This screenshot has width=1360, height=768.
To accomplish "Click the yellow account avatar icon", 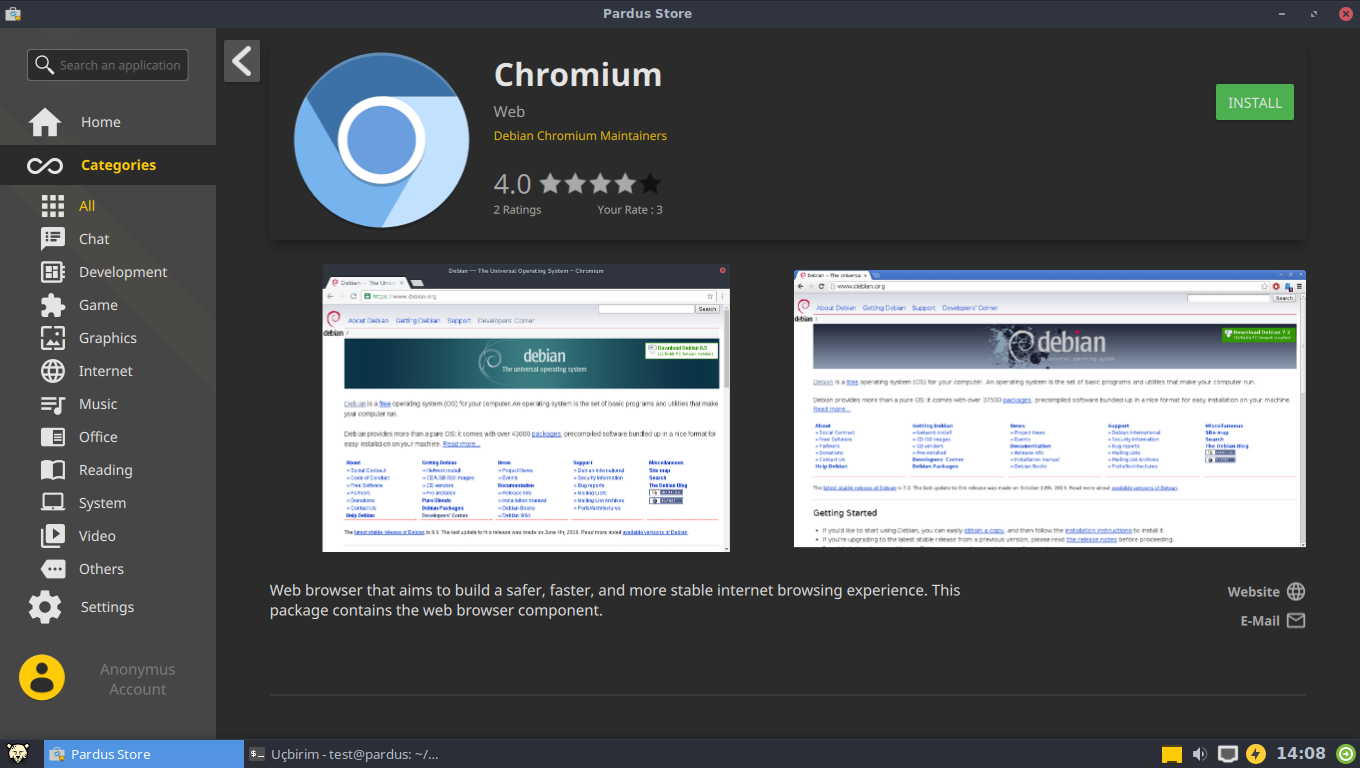I will point(42,678).
